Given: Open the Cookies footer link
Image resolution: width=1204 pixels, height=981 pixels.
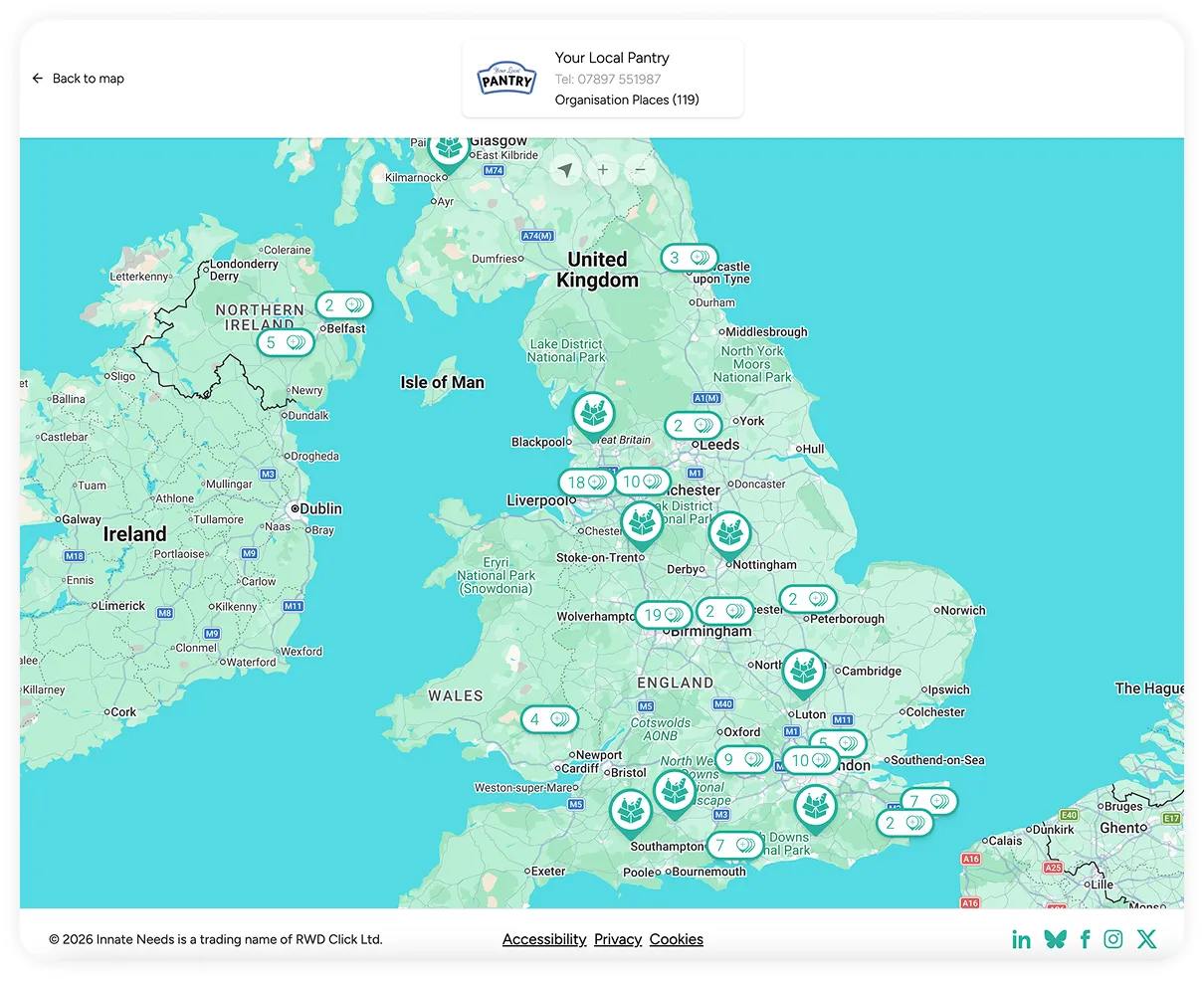Looking at the screenshot, I should (x=677, y=939).
